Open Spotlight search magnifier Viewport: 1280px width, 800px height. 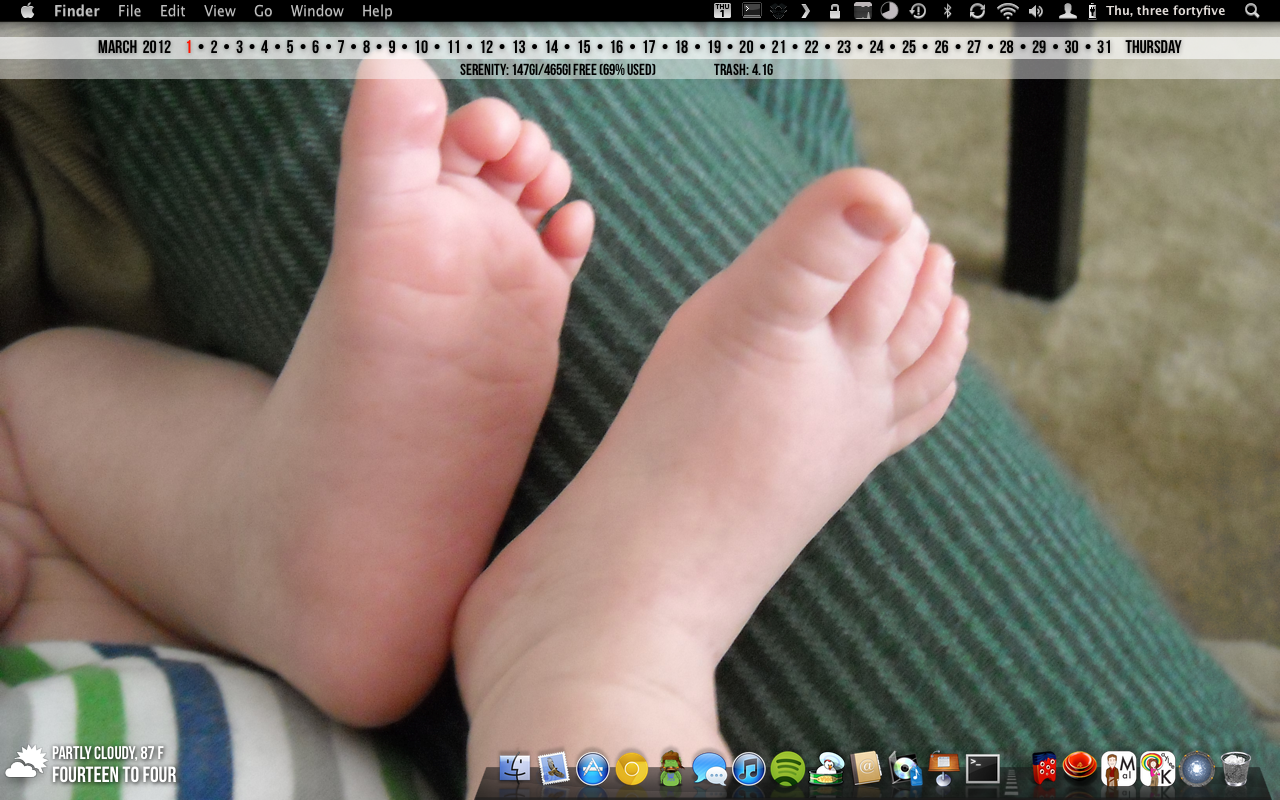[x=1252, y=11]
